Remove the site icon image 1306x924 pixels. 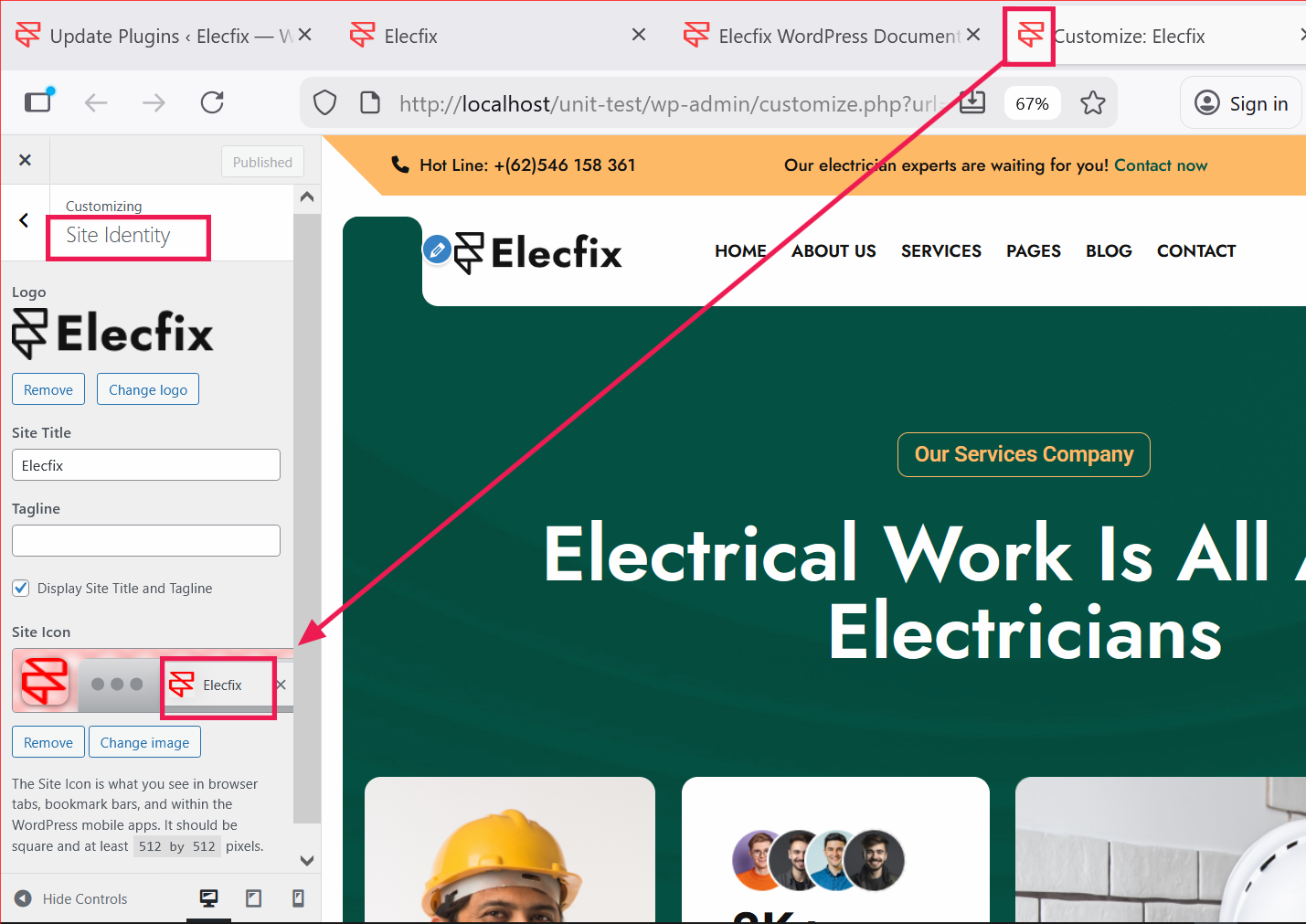point(48,742)
